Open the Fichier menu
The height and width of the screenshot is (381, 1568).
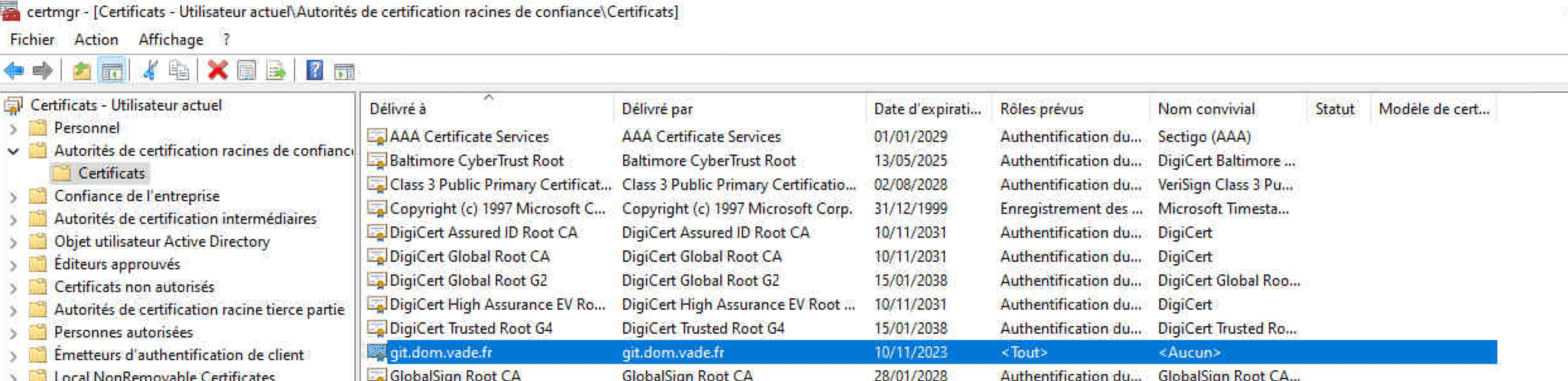tap(32, 40)
